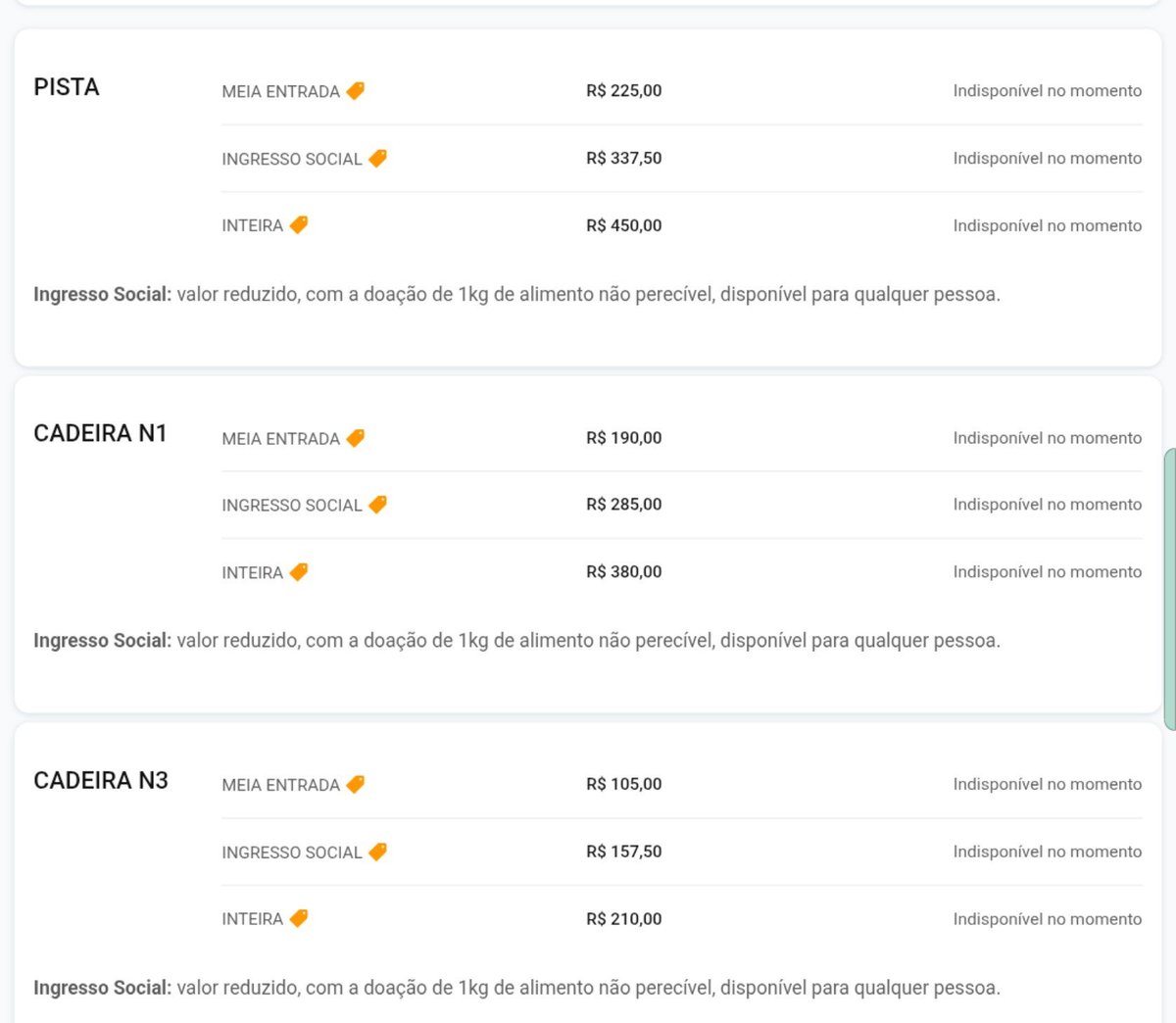The width and height of the screenshot is (1176, 1023).
Task: Click tag icon beside CADEIRA N3 Ingresso Social
Action: (377, 852)
